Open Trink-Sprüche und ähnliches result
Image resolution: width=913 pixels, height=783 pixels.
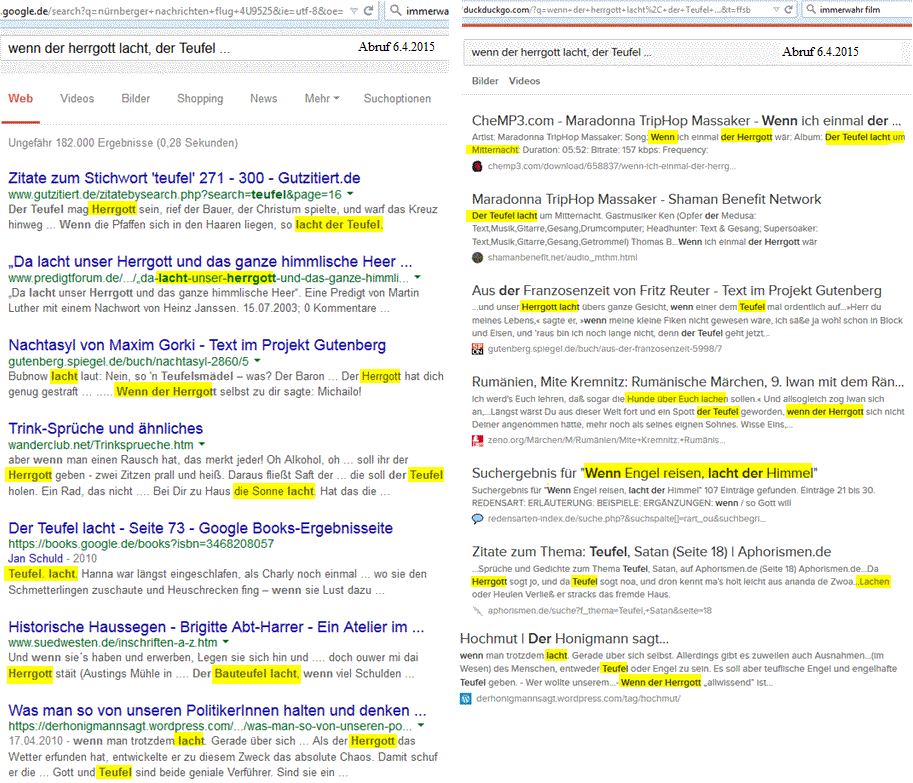pos(105,428)
